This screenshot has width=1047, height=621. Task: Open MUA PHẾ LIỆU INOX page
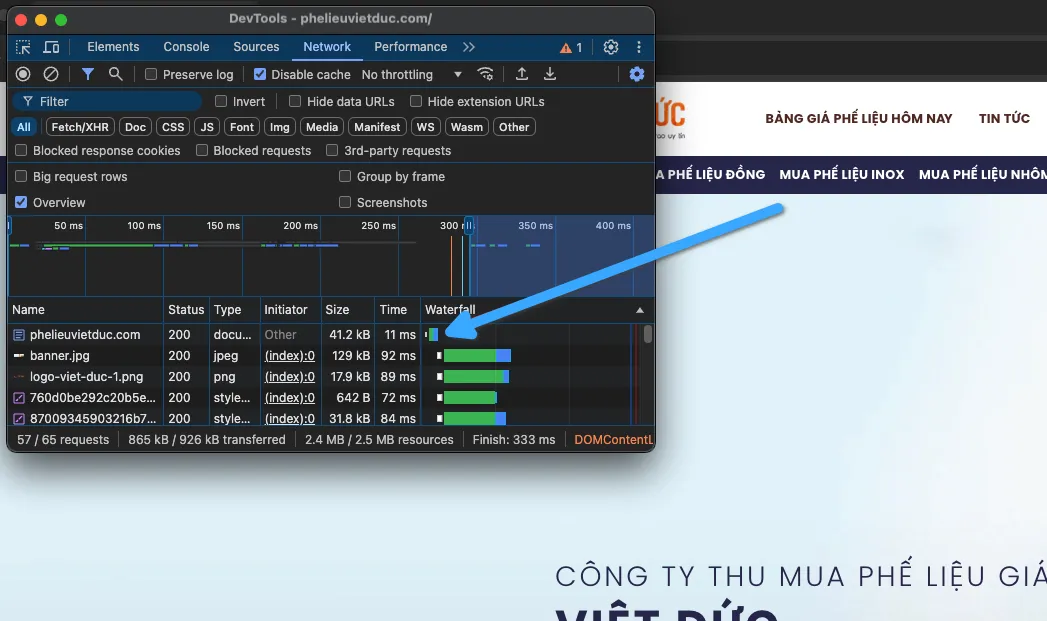pyautogui.click(x=841, y=174)
